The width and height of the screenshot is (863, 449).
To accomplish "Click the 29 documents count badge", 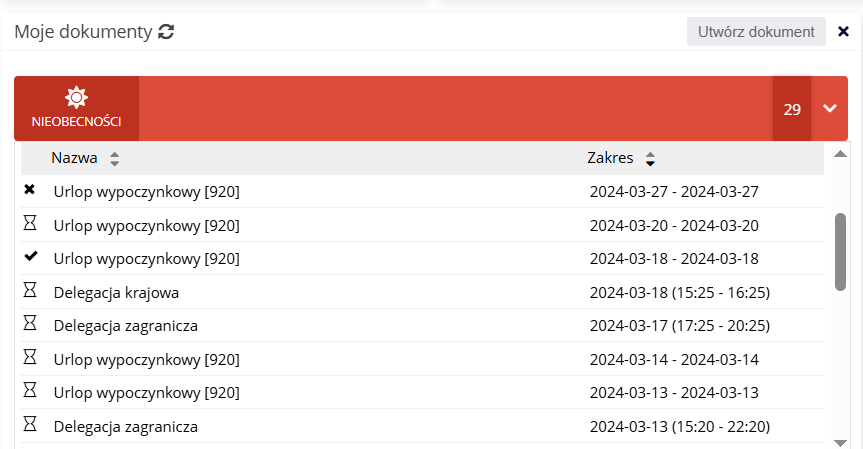I will [792, 108].
